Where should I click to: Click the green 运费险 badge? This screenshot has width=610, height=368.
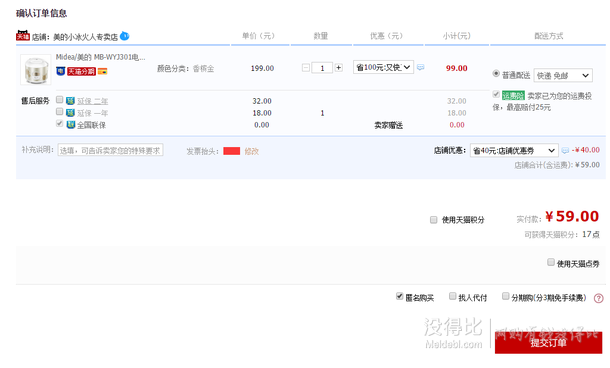[513, 95]
